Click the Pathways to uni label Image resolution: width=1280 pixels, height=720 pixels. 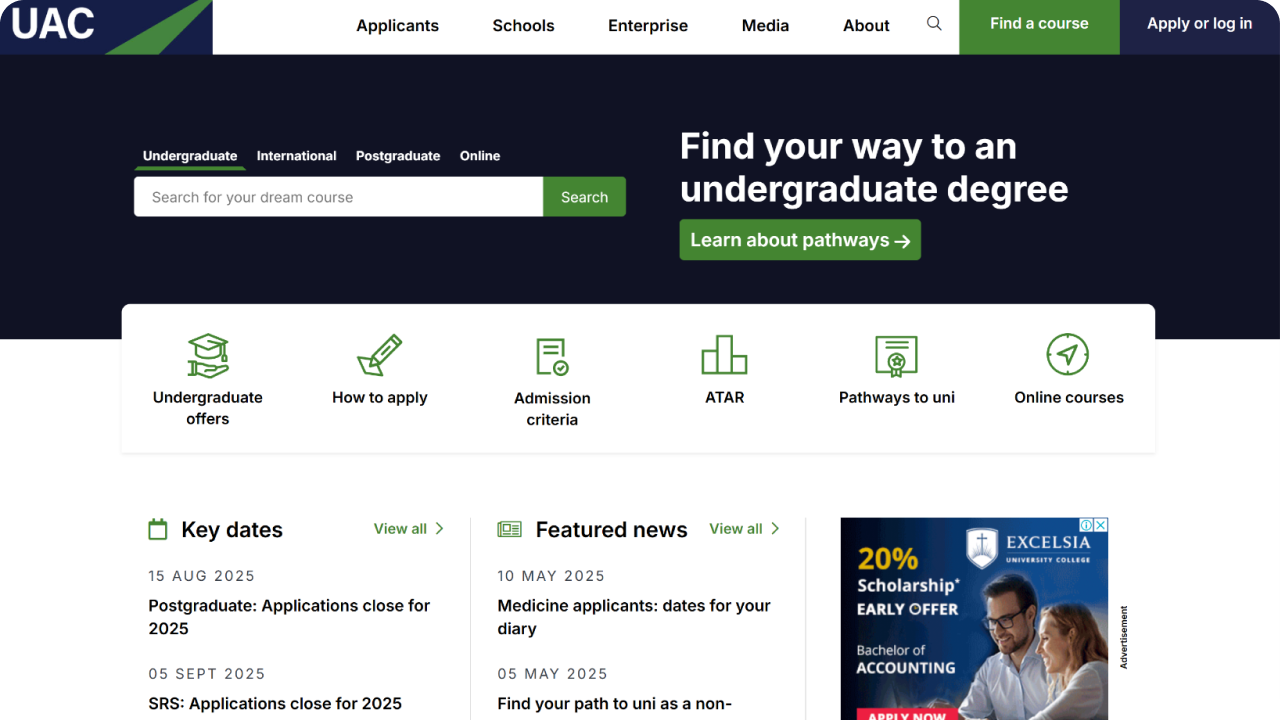(897, 397)
